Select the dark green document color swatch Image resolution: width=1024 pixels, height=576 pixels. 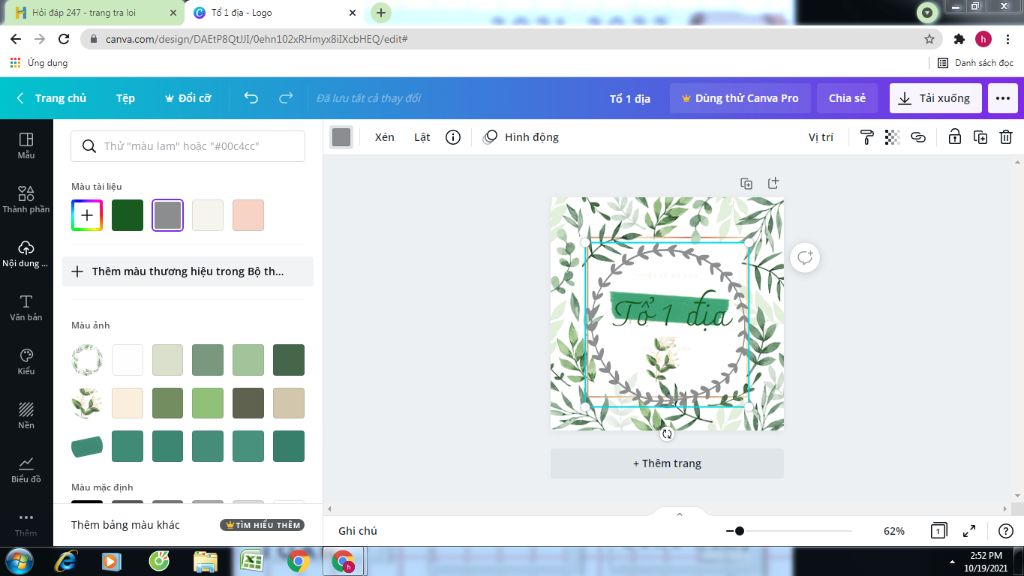(x=127, y=216)
